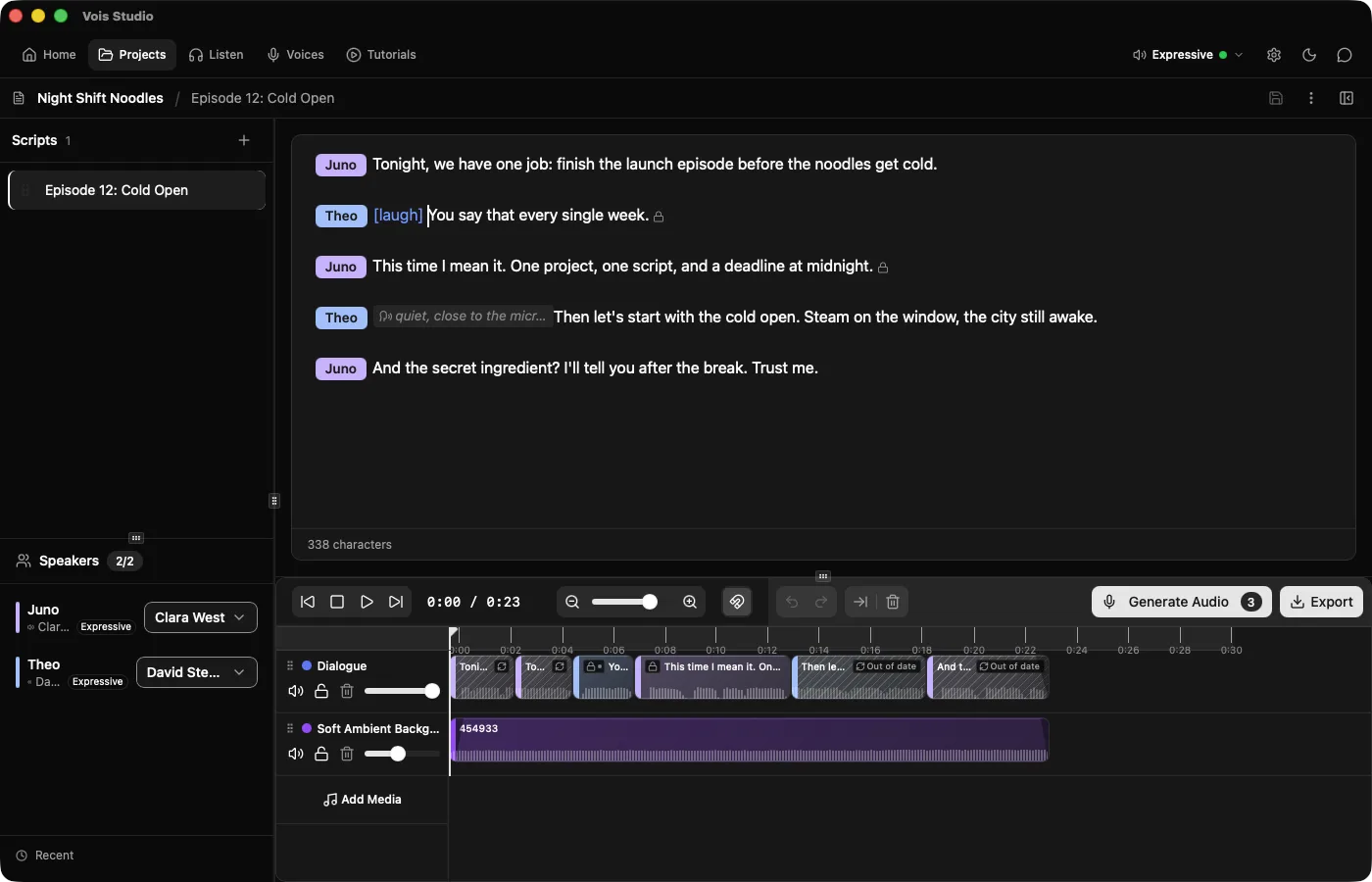Click Add Media button
1372x882 pixels.
[363, 800]
